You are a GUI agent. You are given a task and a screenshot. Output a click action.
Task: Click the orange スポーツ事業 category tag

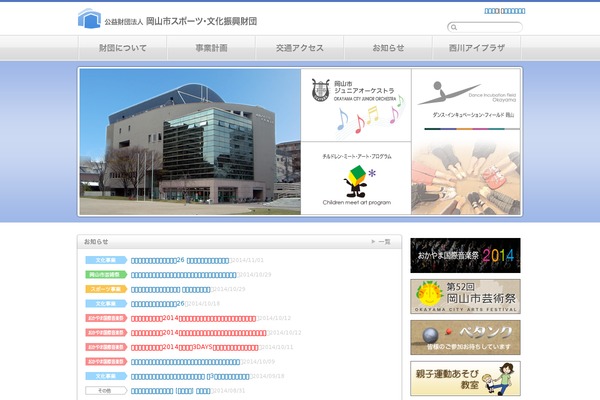click(x=106, y=289)
